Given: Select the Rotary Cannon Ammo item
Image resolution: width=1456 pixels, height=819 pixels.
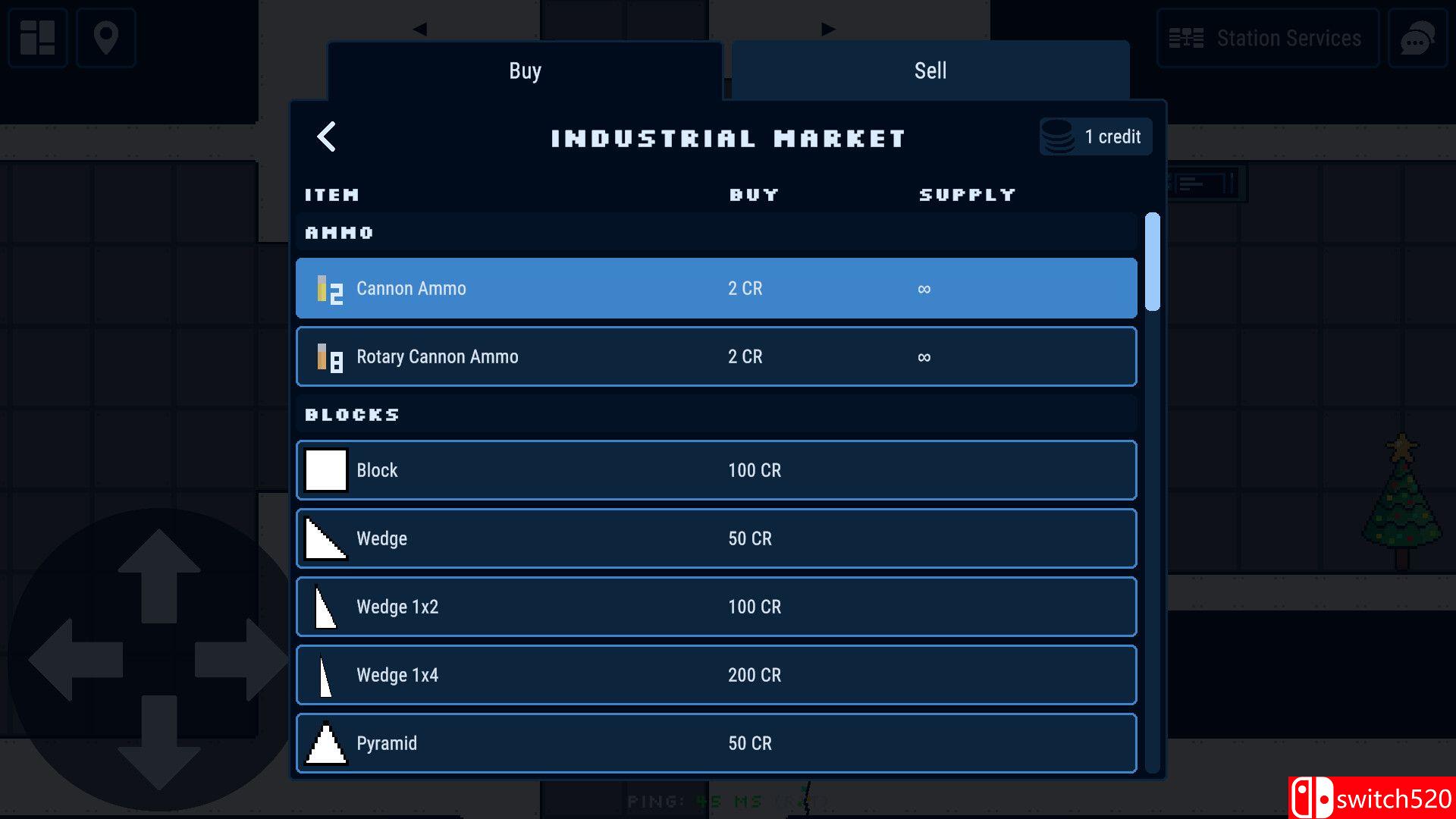Looking at the screenshot, I should click(x=716, y=356).
